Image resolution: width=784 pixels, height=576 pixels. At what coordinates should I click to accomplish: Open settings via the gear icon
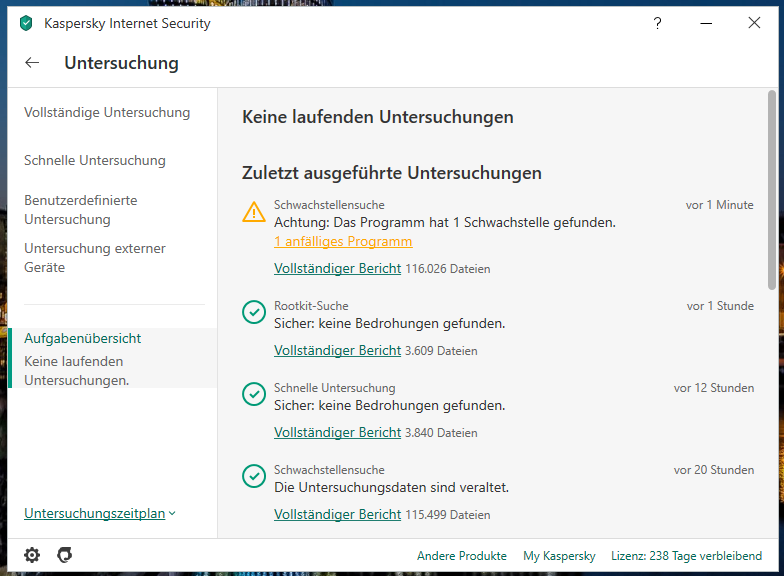click(32, 555)
